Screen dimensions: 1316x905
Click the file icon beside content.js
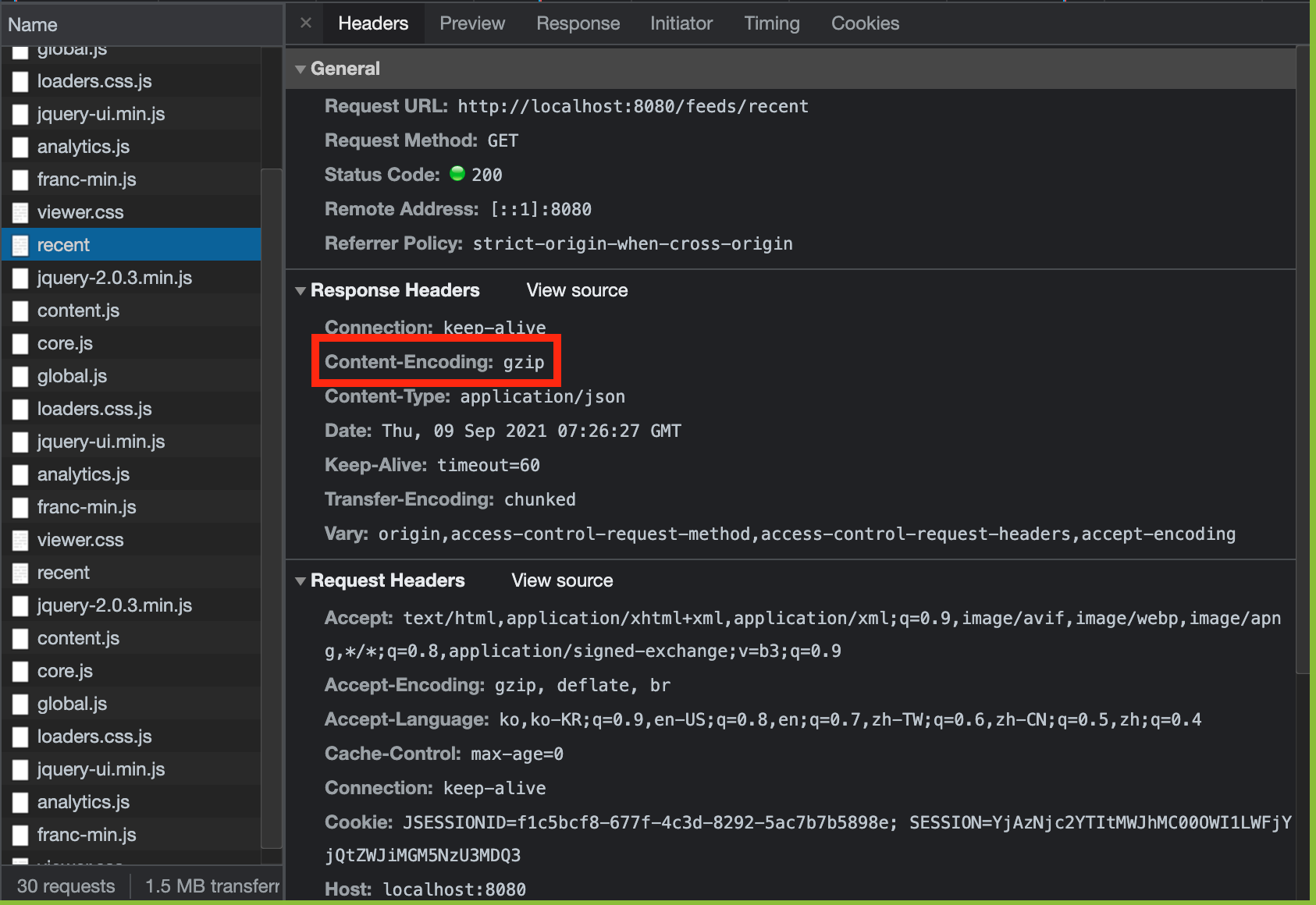tap(20, 310)
